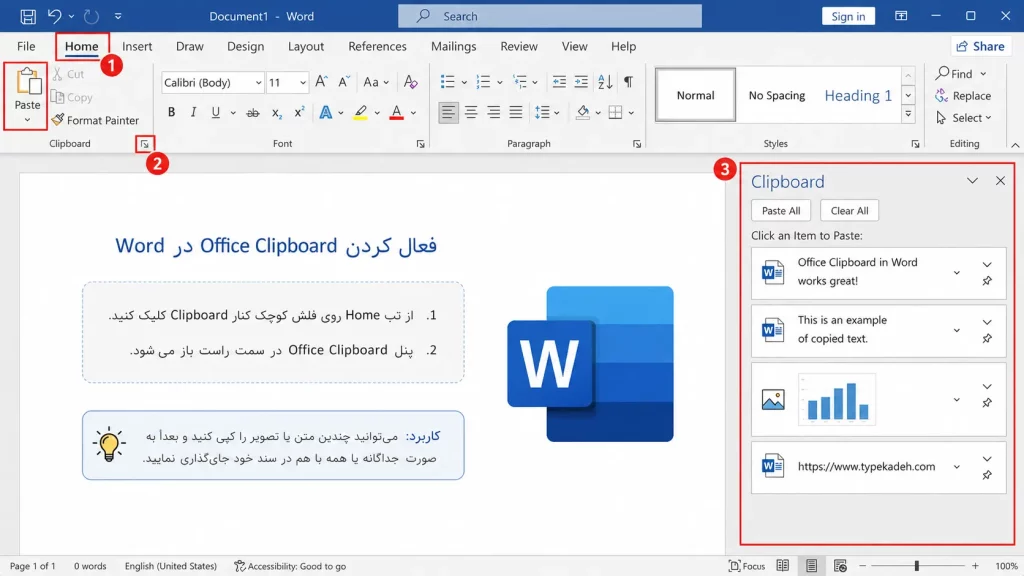The width and height of the screenshot is (1024, 576).
Task: Switch to Print Layout view
Action: 811,566
